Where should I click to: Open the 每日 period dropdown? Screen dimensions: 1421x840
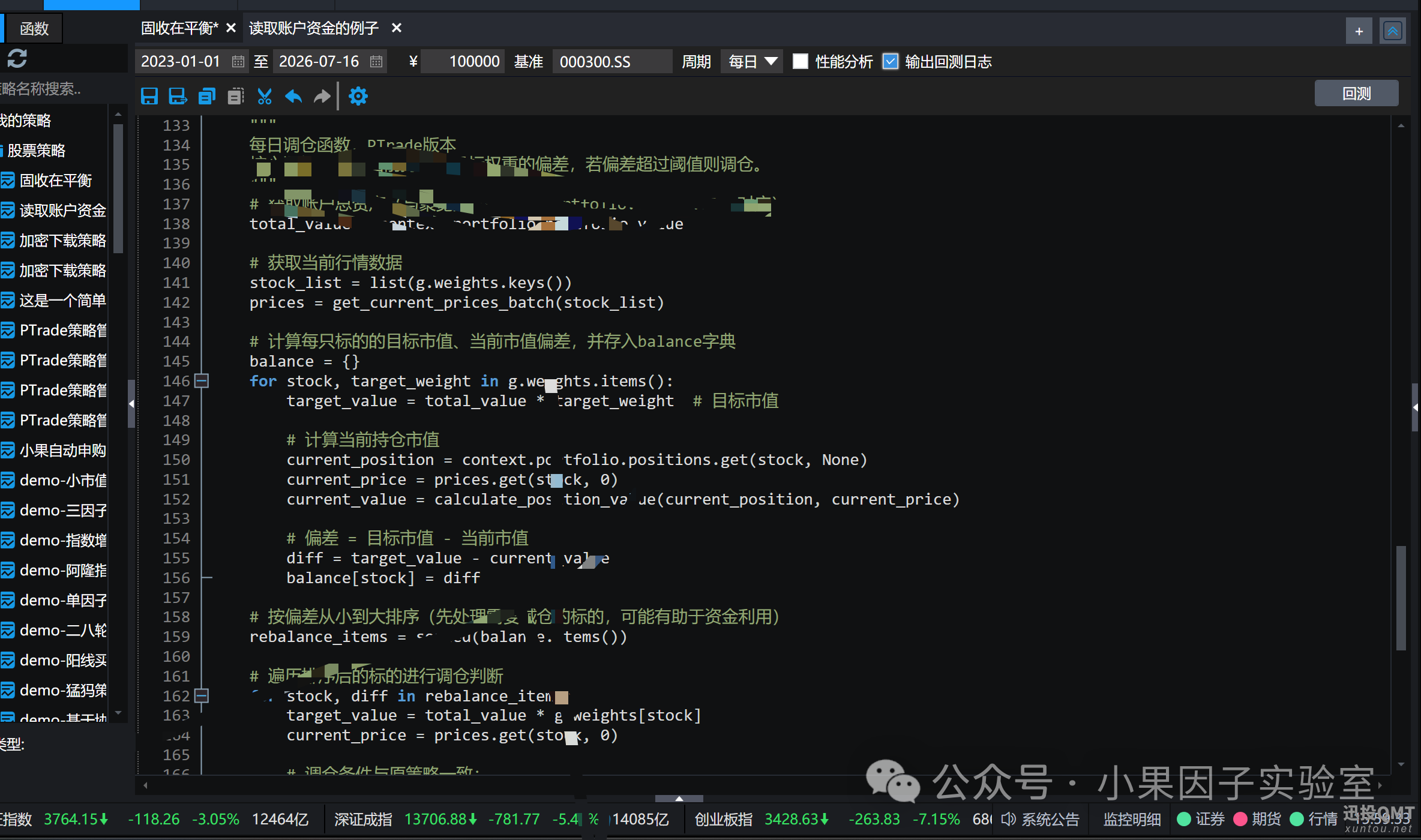(752, 61)
